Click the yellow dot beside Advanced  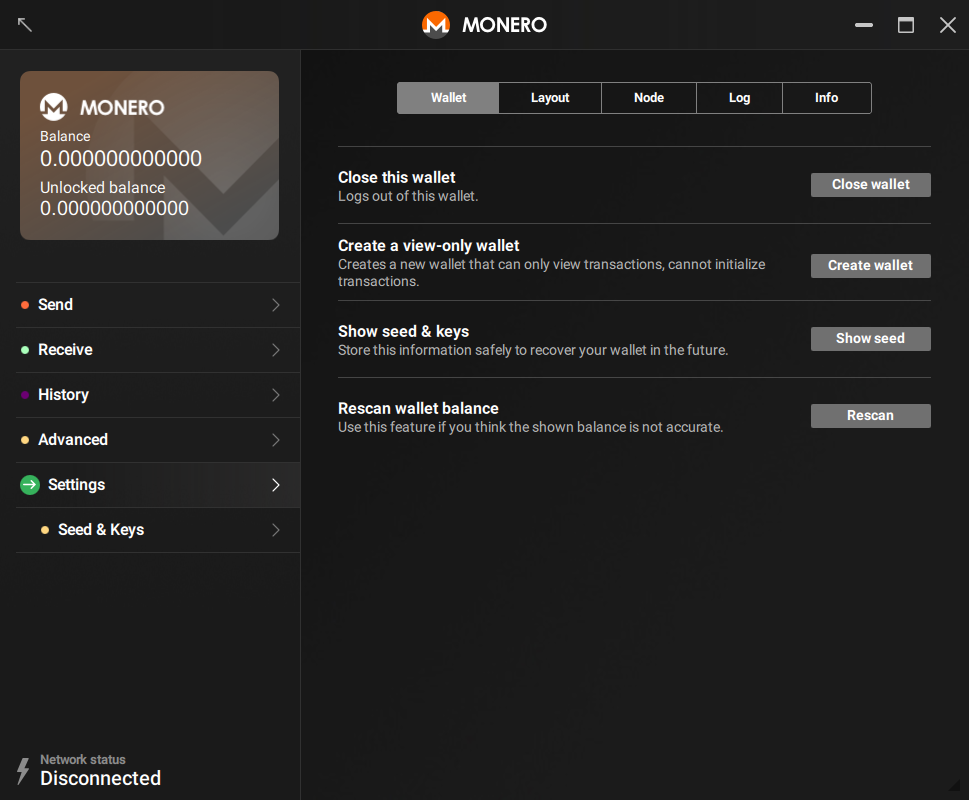[x=25, y=440]
